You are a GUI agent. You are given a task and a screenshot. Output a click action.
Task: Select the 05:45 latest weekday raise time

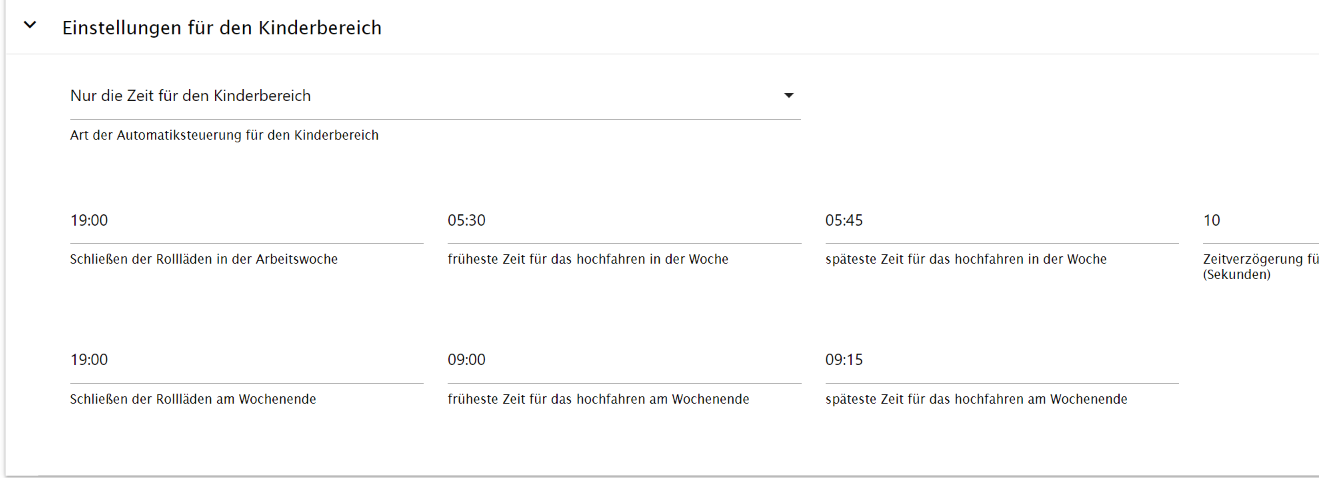tap(1002, 221)
